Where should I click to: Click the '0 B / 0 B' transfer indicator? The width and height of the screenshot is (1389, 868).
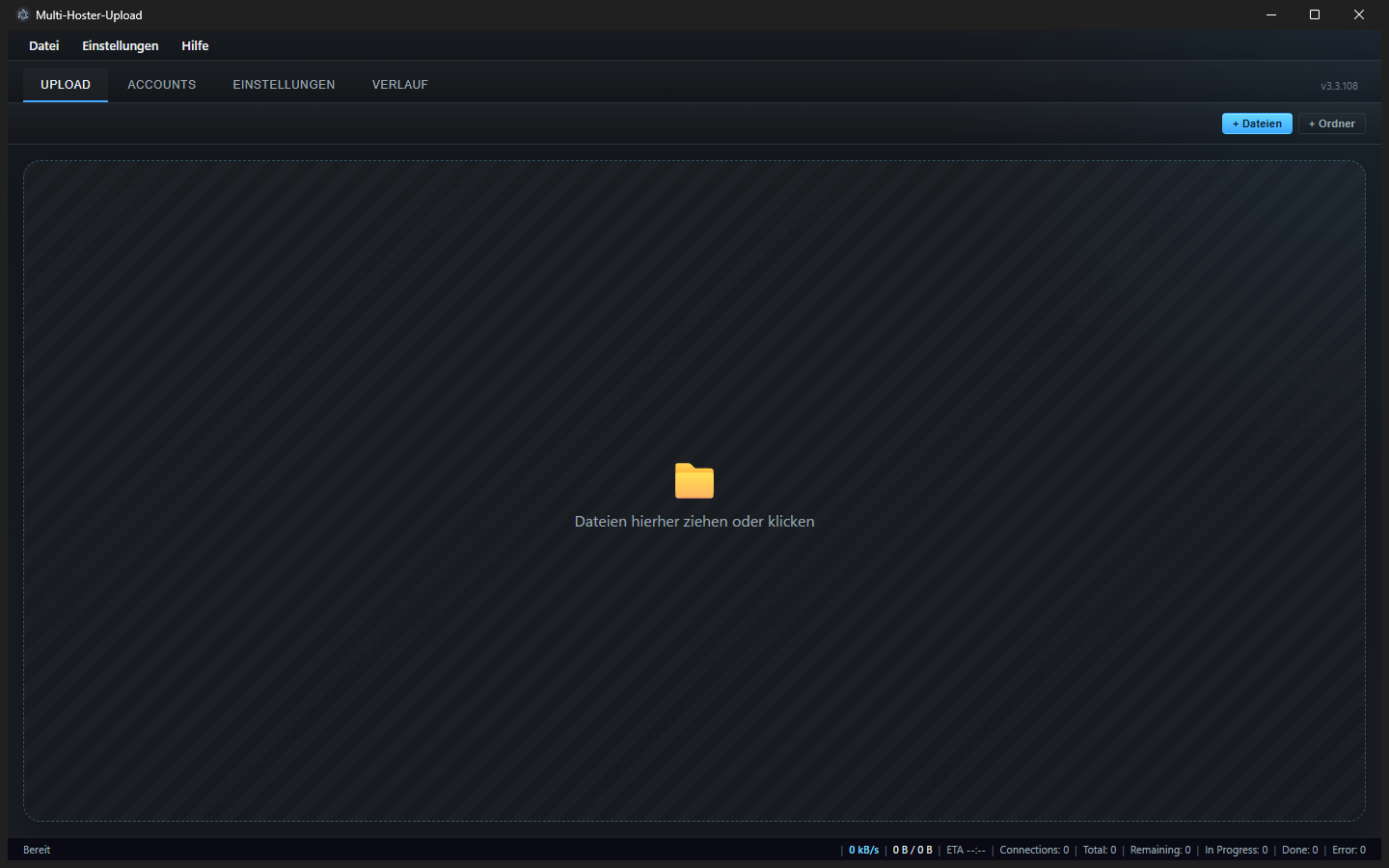point(912,850)
